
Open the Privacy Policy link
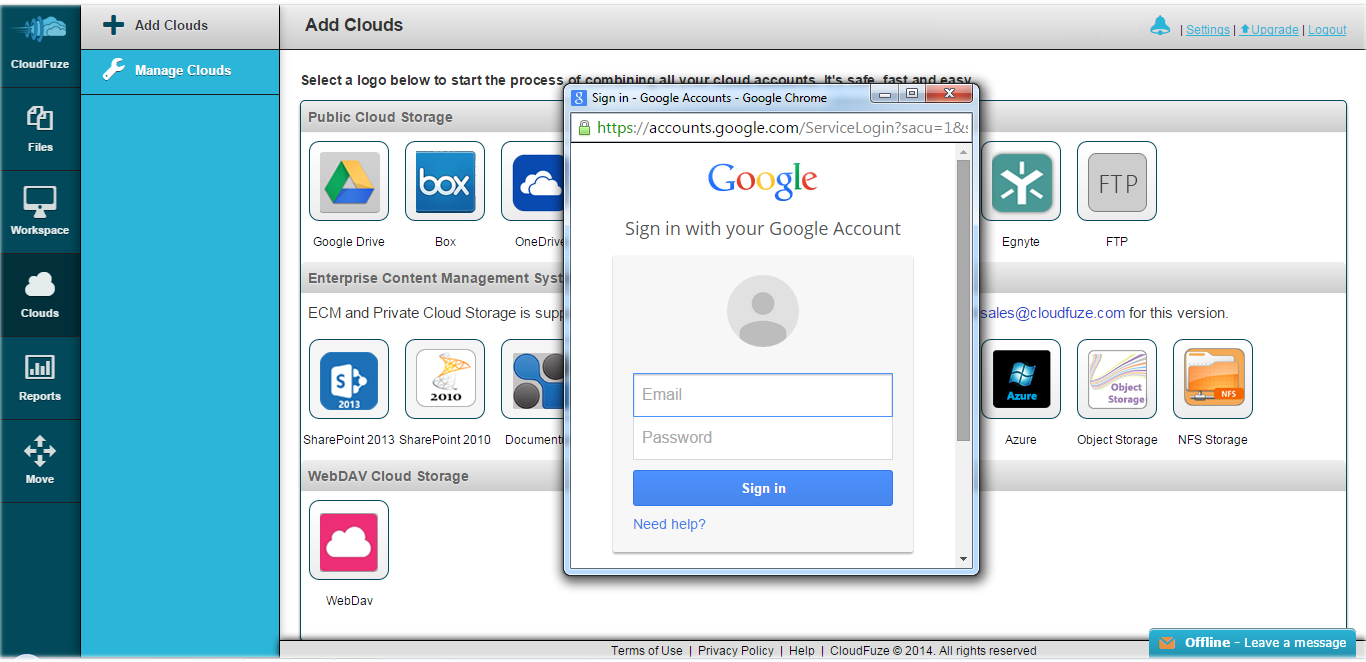pyautogui.click(x=736, y=651)
